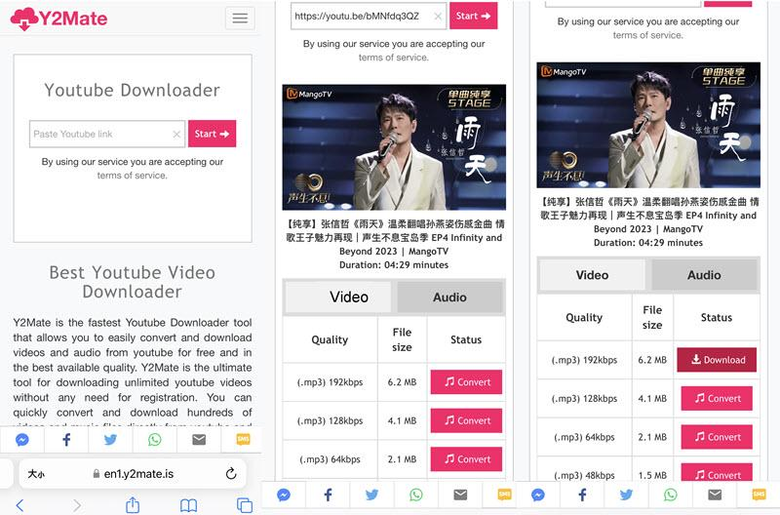Share on Facebook in the middle screenshot
The image size is (780, 515).
pyautogui.click(x=328, y=495)
